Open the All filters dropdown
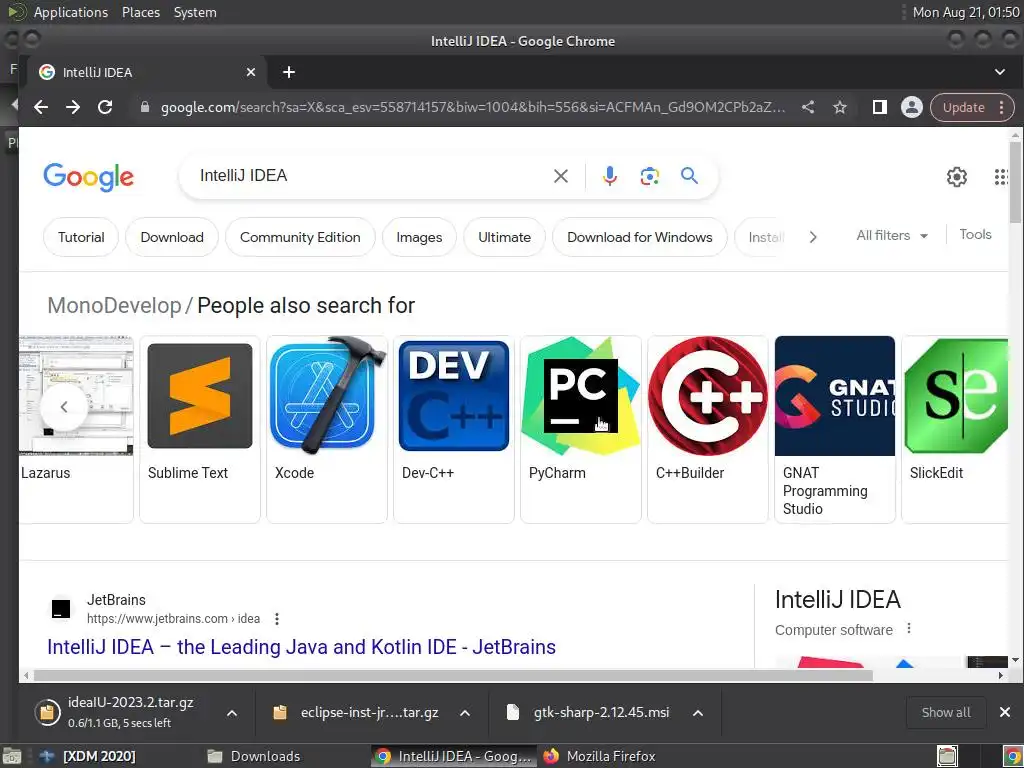This screenshot has width=1024, height=768. [891, 235]
